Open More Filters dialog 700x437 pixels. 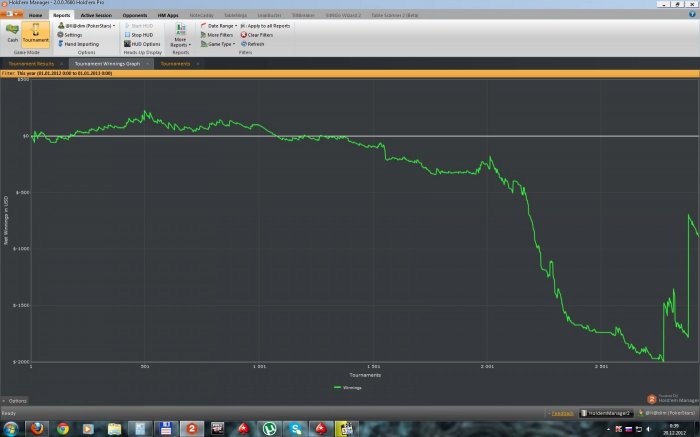[x=217, y=35]
